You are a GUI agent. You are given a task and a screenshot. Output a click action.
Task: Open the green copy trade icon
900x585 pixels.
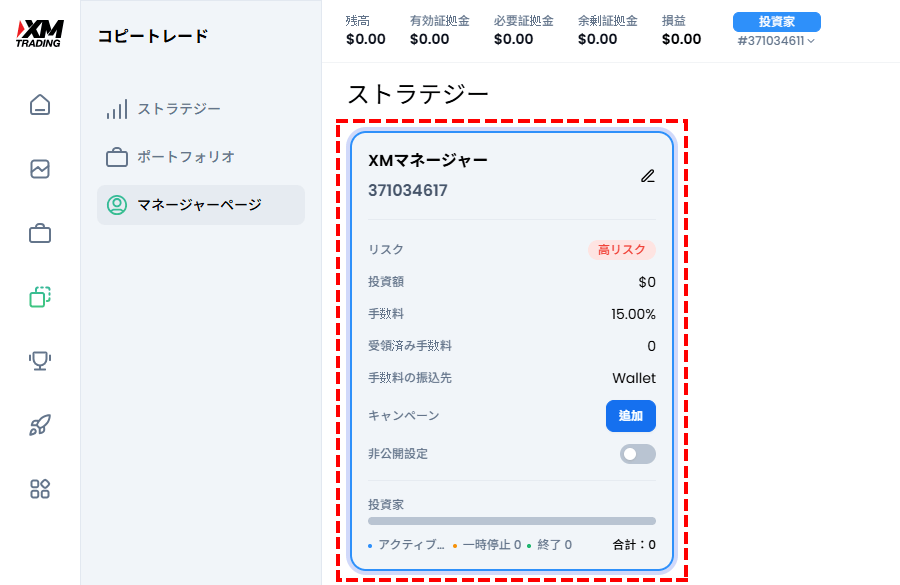point(40,297)
